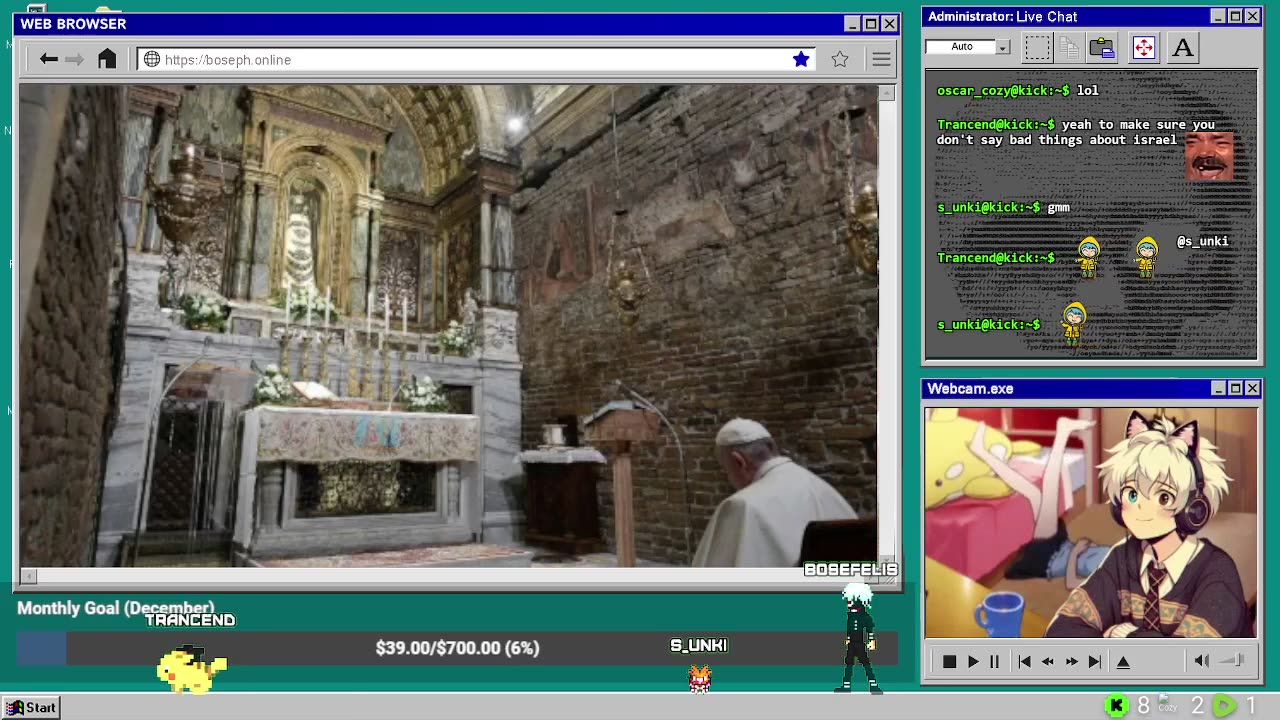Open the Auto font size dropdown
The image size is (1280, 720).
(1002, 47)
